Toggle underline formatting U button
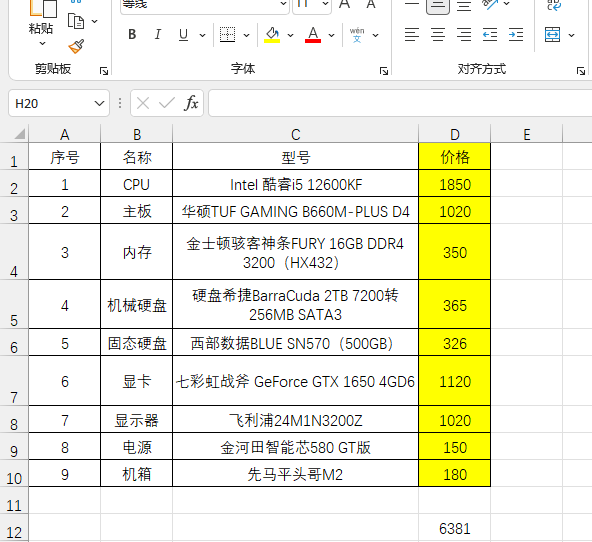The height and width of the screenshot is (542, 592). (x=183, y=35)
